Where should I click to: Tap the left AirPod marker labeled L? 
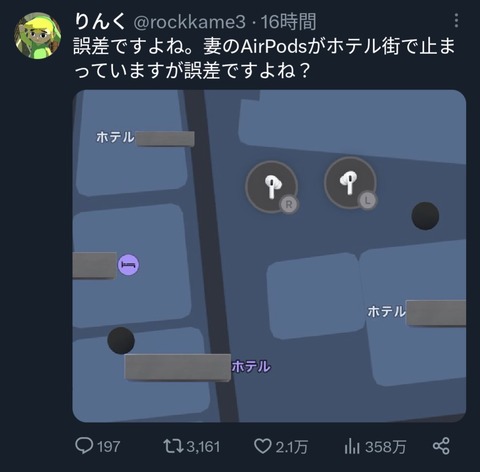pos(350,183)
